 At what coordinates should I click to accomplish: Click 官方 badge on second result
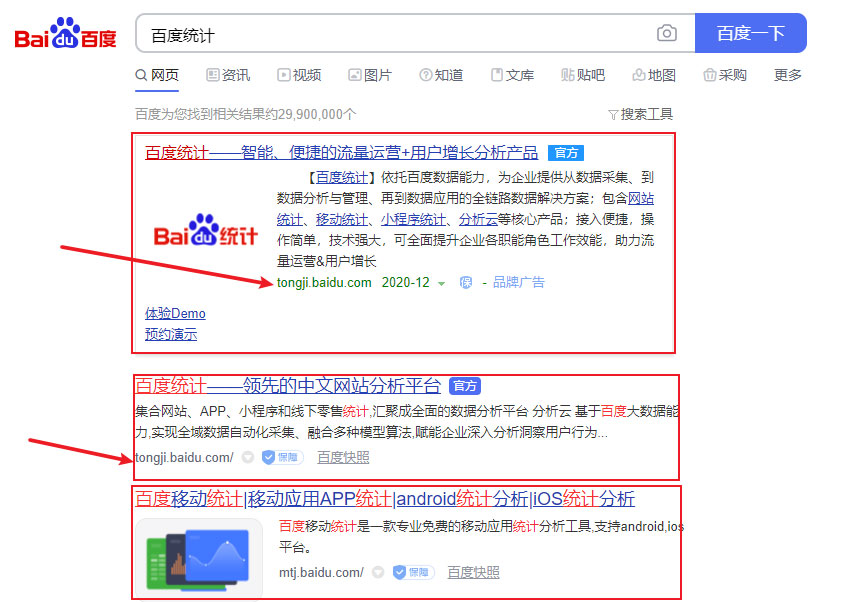click(465, 386)
